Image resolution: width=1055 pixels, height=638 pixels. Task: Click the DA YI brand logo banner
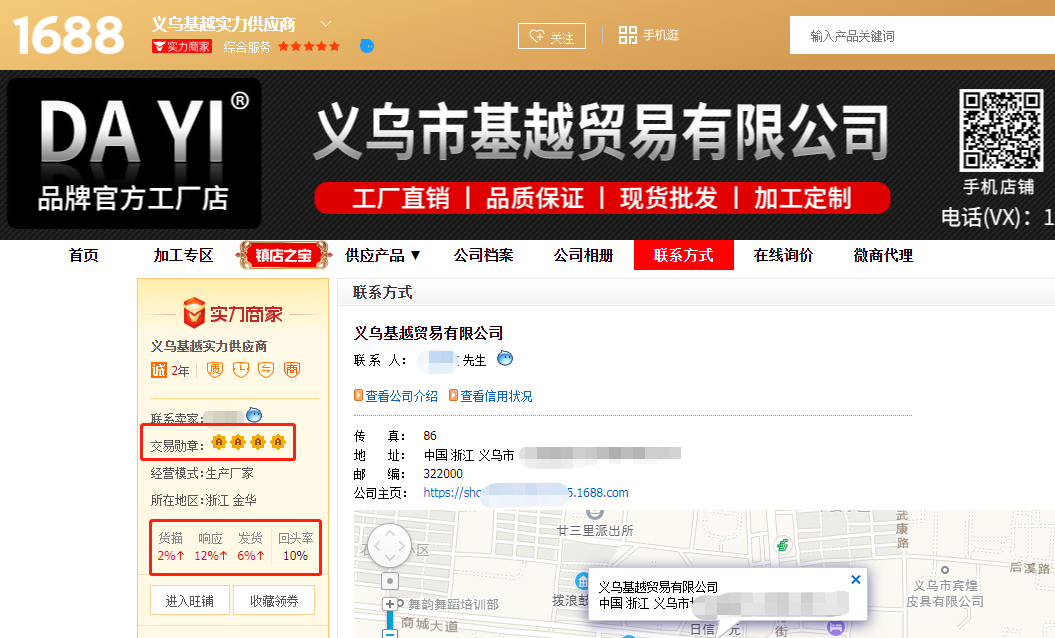(x=134, y=153)
